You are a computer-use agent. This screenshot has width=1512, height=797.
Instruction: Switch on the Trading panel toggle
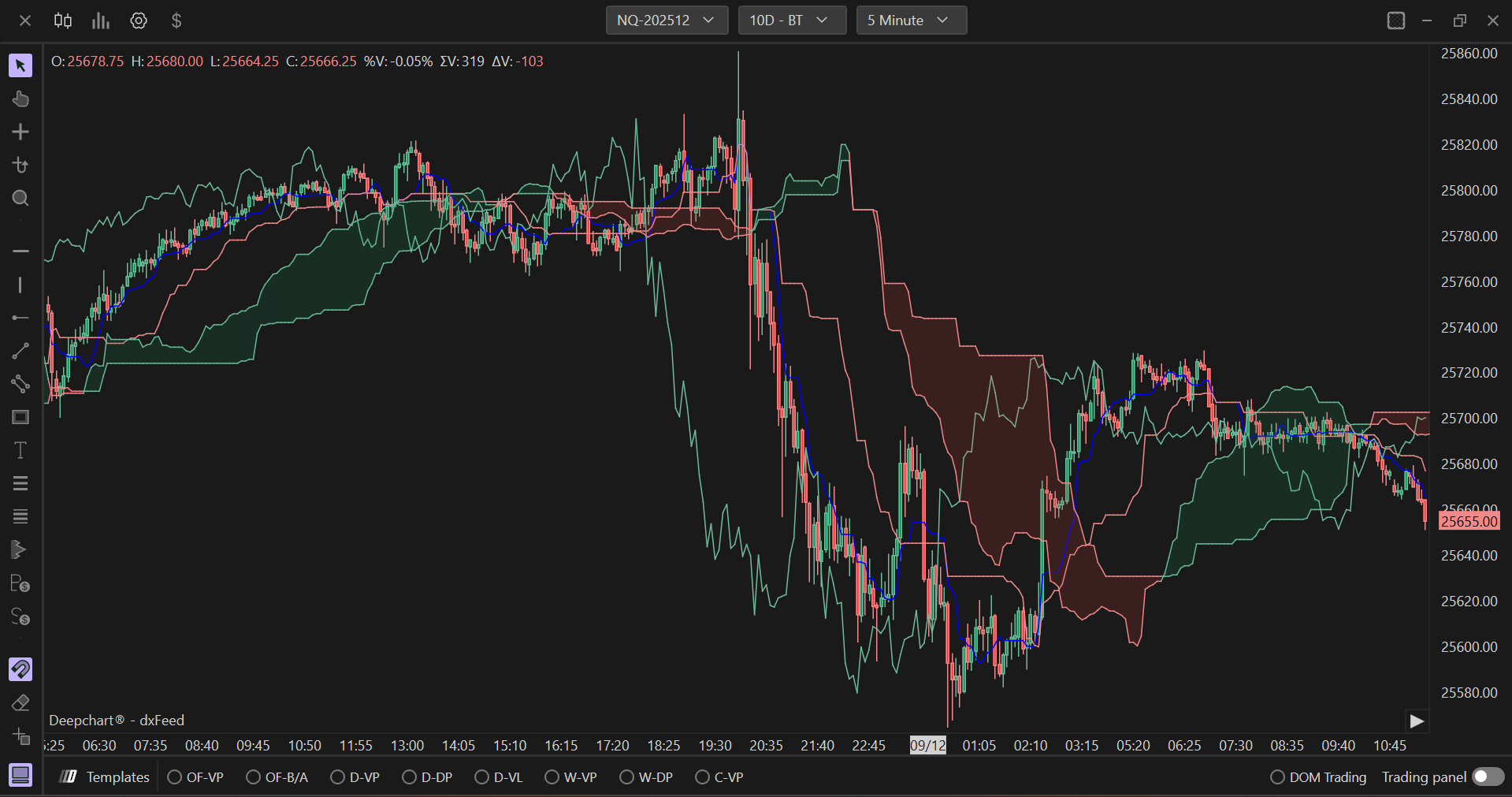[1488, 777]
